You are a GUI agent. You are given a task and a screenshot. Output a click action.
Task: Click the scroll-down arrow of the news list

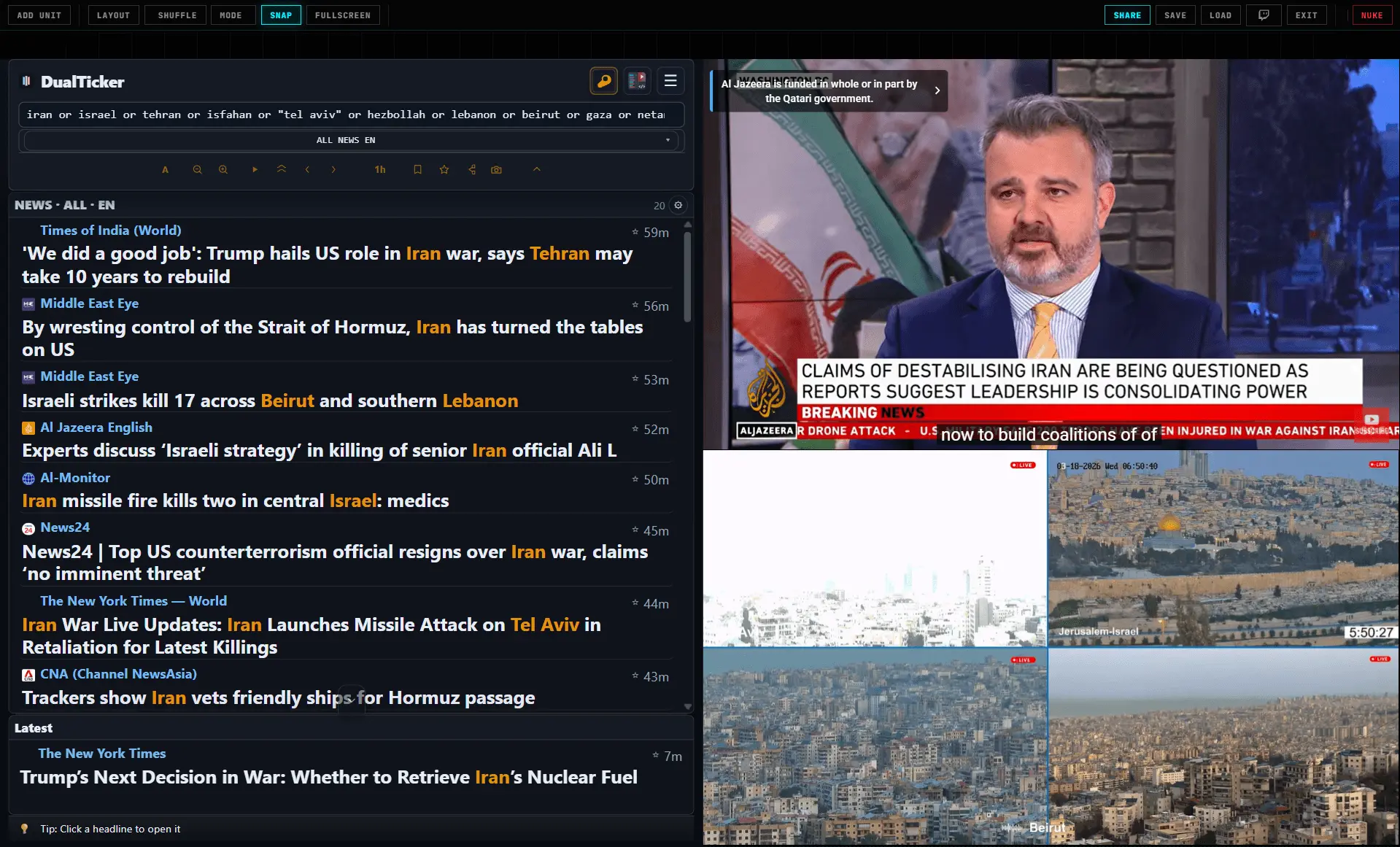coord(687,706)
